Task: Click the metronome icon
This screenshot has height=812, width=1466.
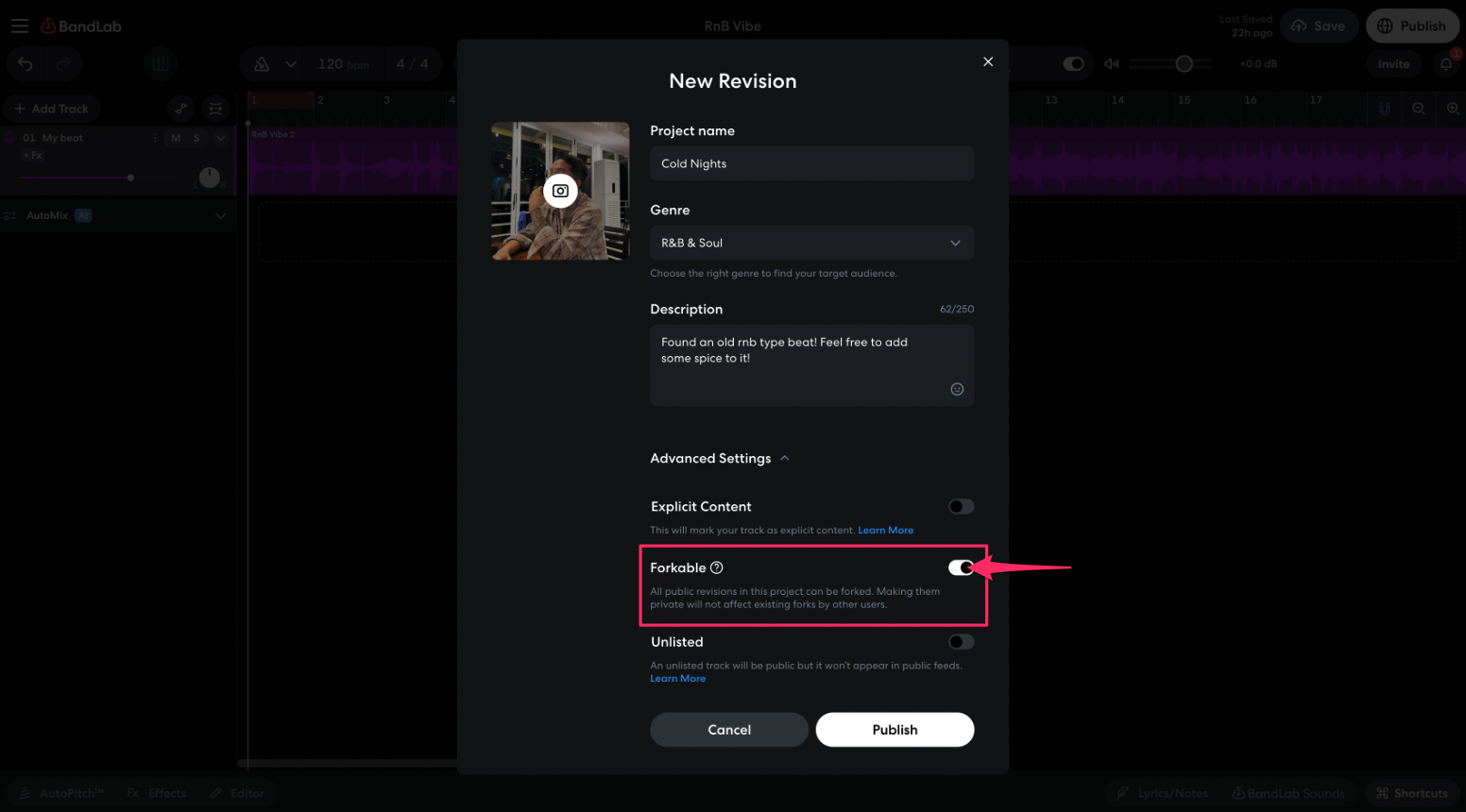Action: click(262, 64)
